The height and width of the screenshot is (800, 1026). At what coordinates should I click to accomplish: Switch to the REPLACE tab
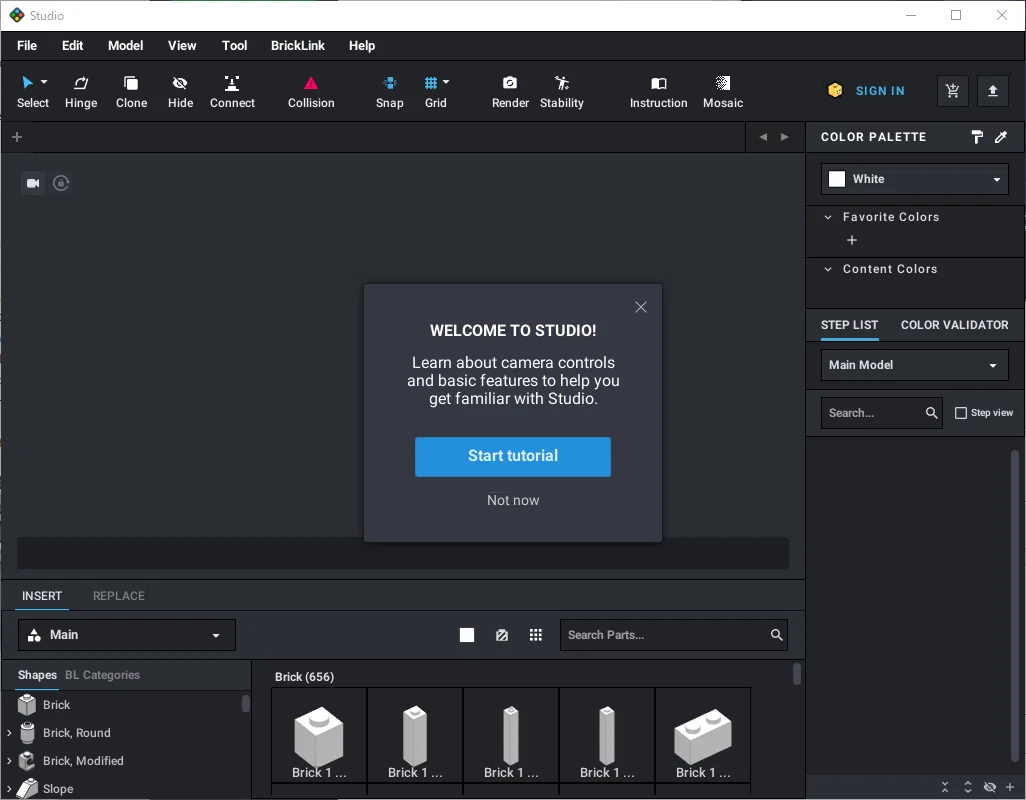pos(118,596)
